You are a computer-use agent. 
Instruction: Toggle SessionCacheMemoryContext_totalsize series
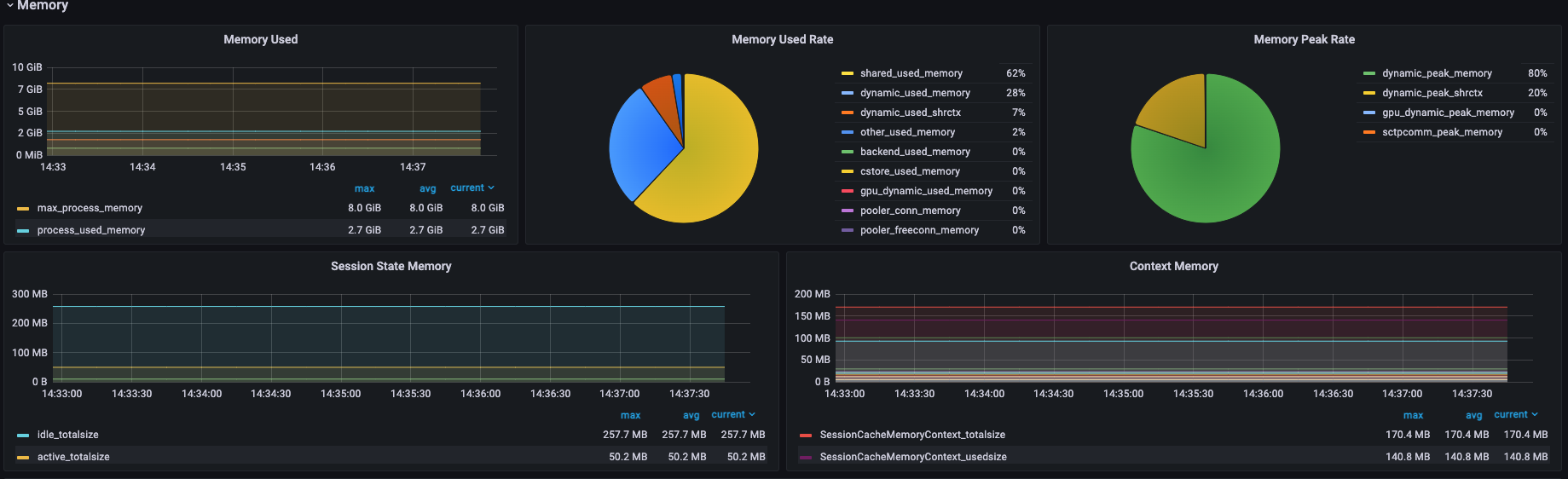pyautogui.click(x=912, y=435)
